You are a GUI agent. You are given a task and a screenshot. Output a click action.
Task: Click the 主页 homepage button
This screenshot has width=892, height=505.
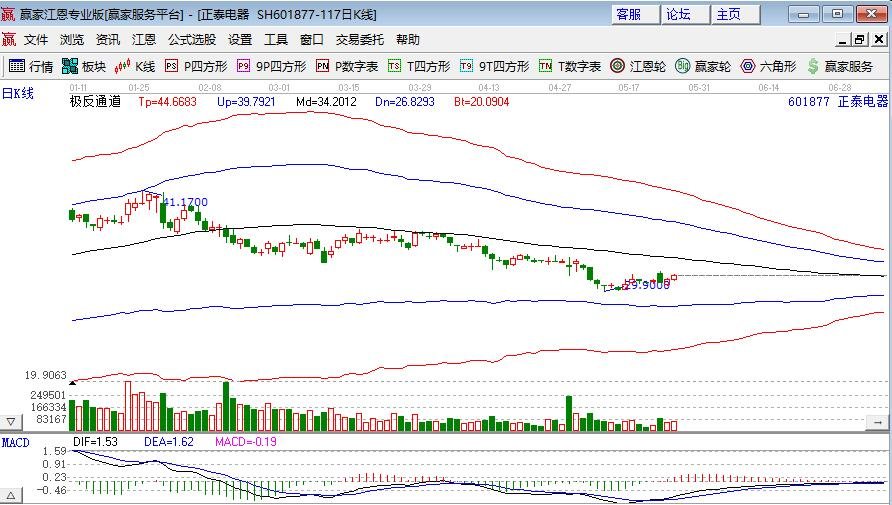click(x=736, y=15)
